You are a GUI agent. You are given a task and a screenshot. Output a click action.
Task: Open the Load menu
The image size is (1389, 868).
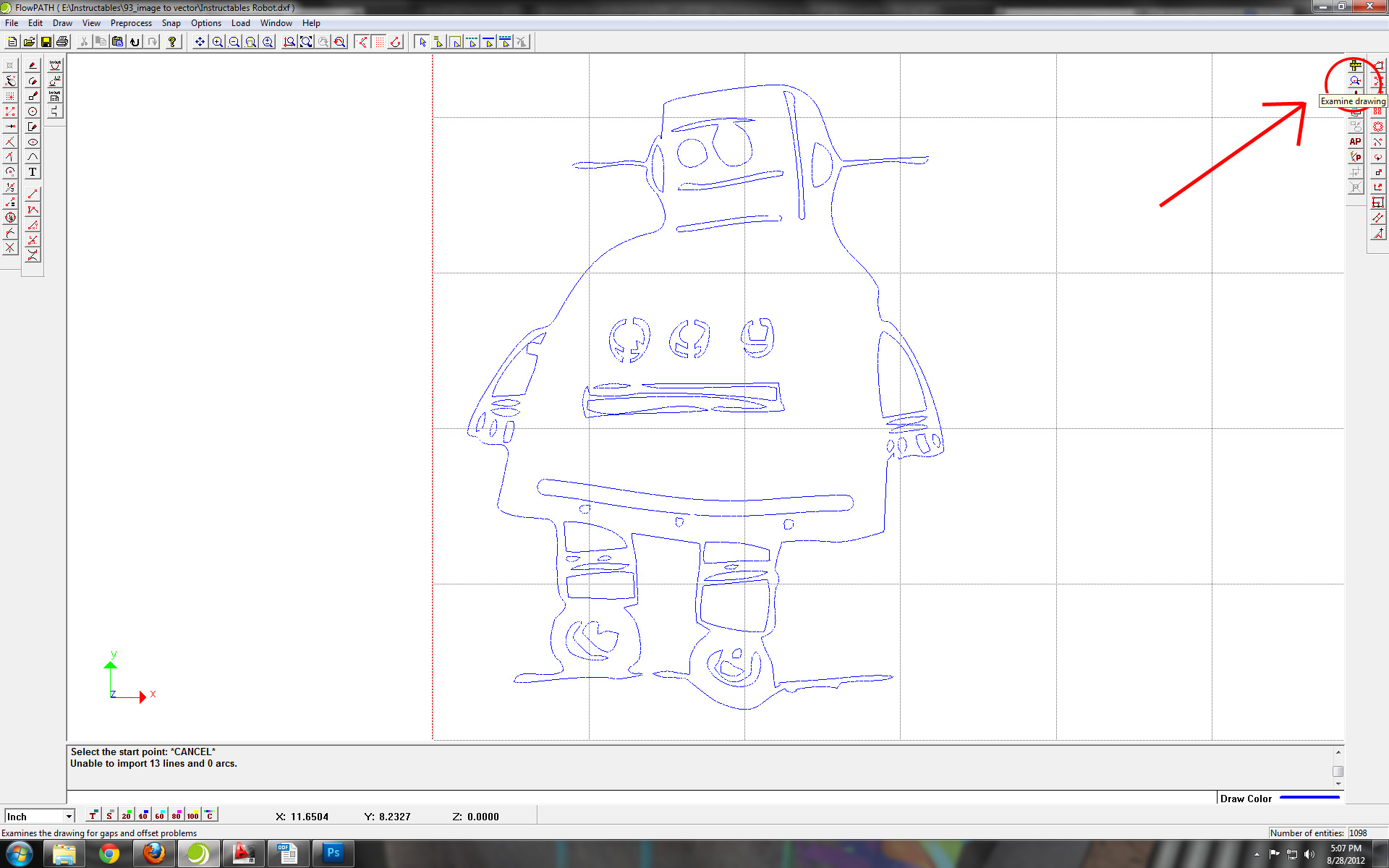click(x=240, y=23)
